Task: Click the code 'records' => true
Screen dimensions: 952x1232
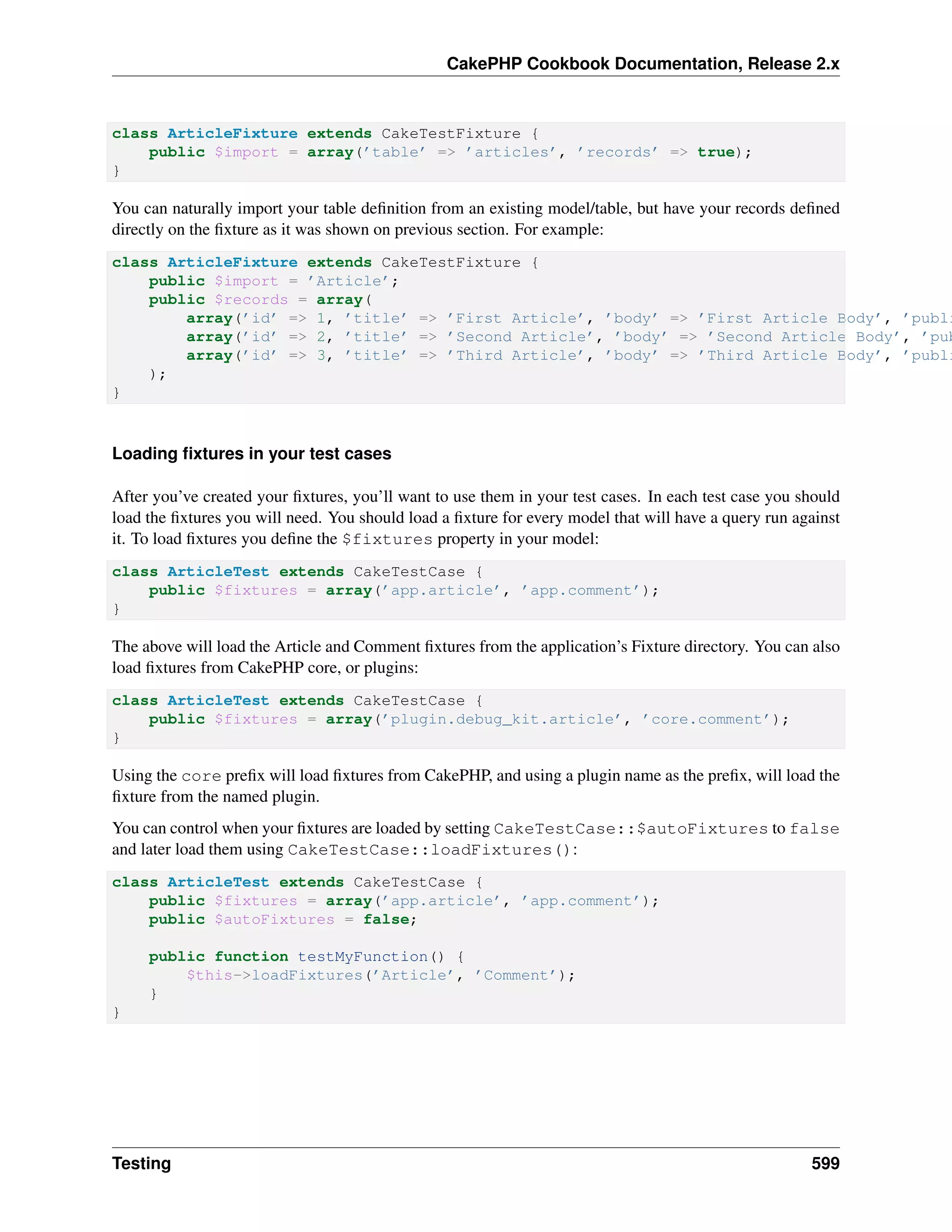Action: click(x=655, y=152)
